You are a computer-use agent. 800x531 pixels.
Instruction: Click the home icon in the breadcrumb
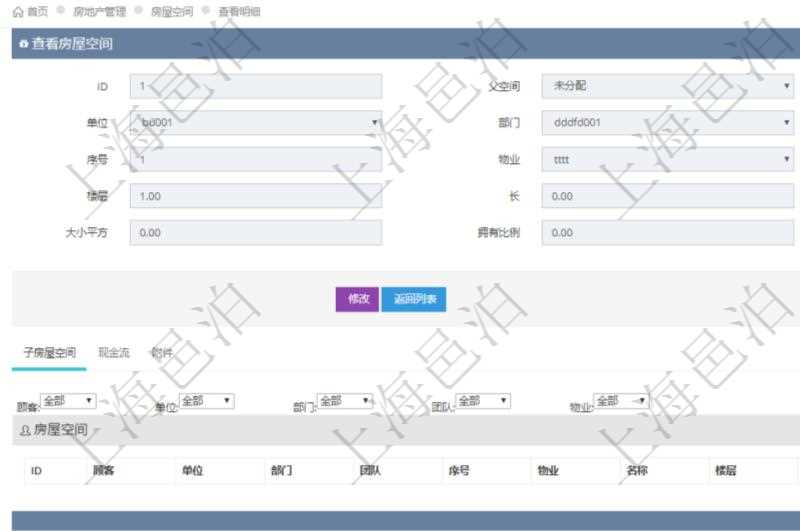pos(18,12)
